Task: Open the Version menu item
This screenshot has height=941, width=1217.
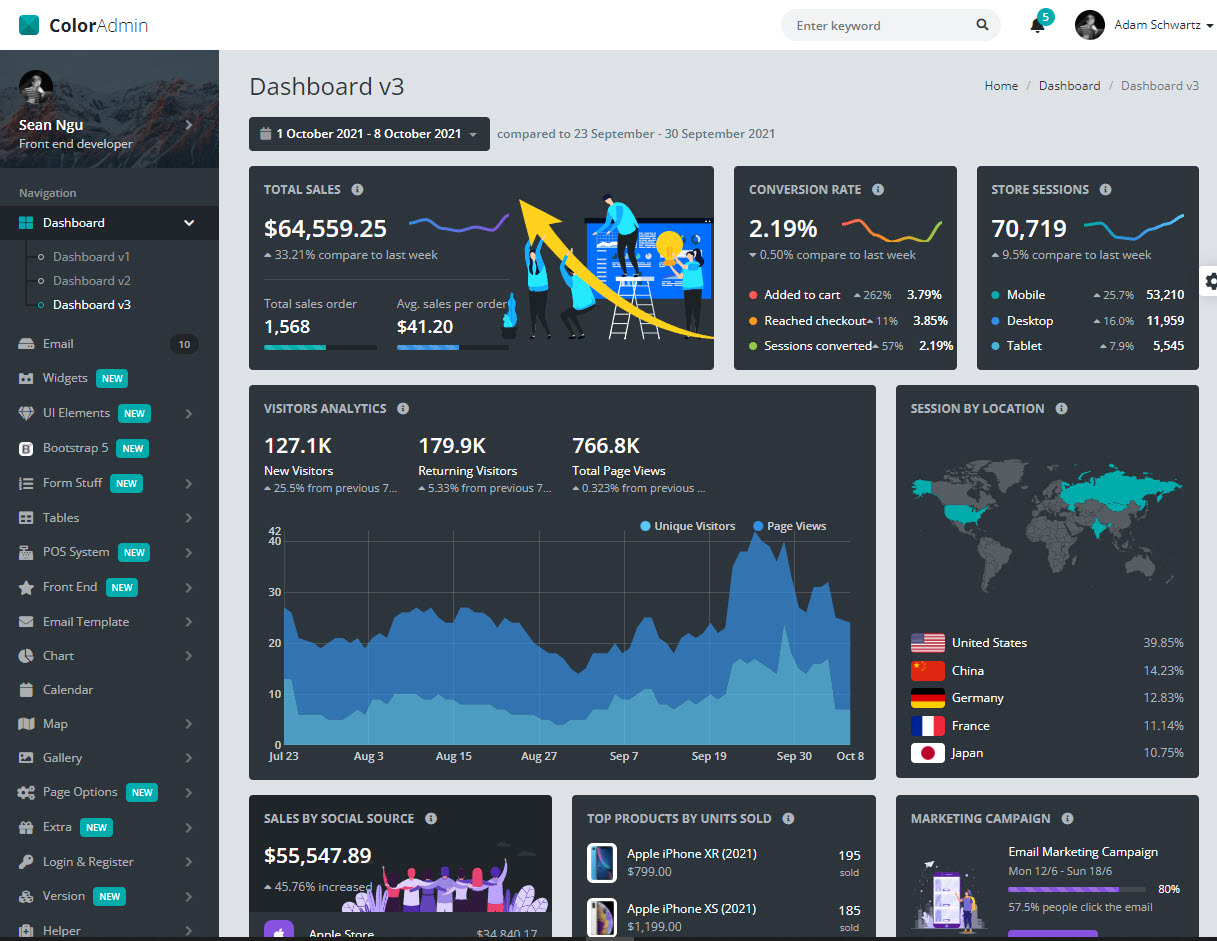Action: [x=109, y=896]
